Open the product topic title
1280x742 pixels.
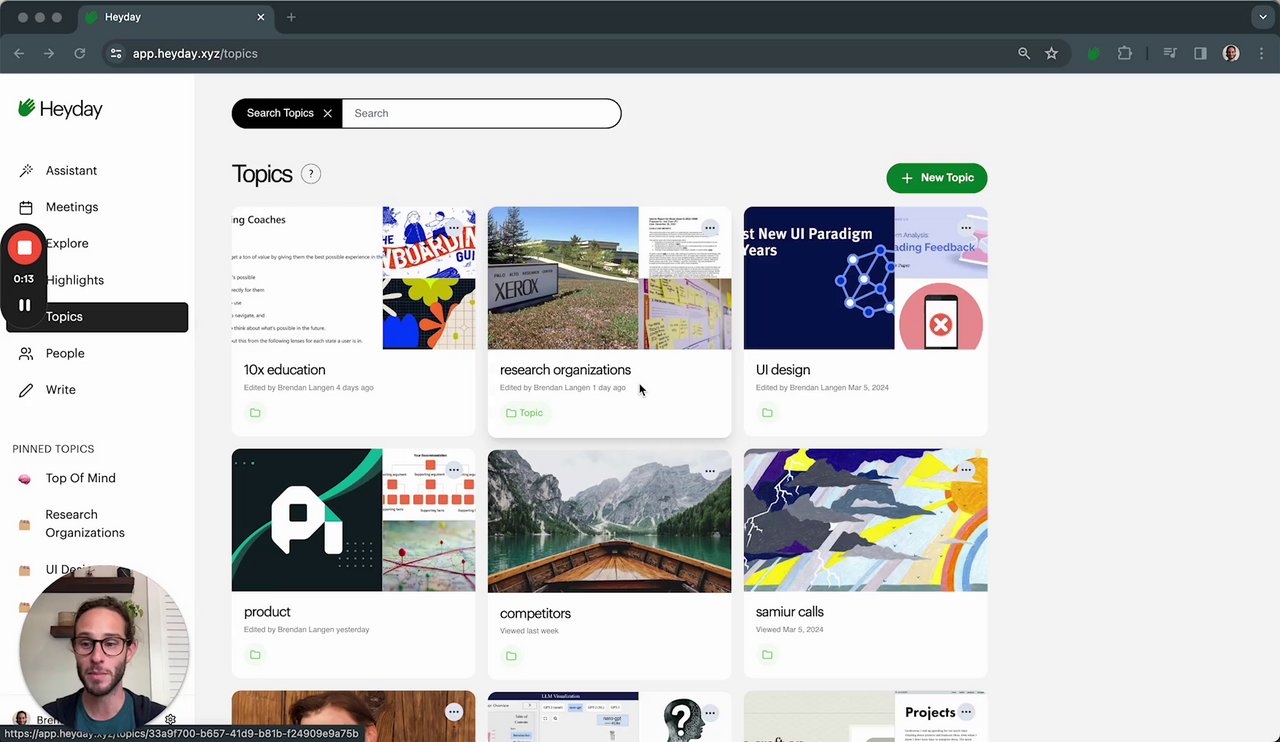pyautogui.click(x=267, y=612)
